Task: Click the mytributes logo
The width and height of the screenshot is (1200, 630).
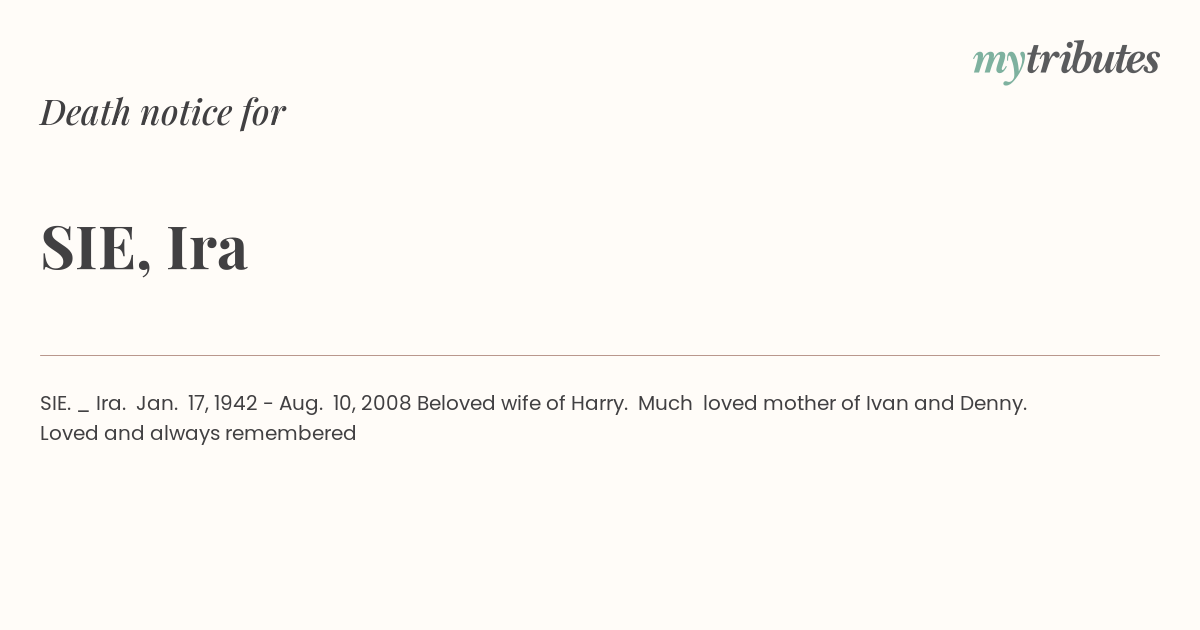Action: pos(1066,61)
